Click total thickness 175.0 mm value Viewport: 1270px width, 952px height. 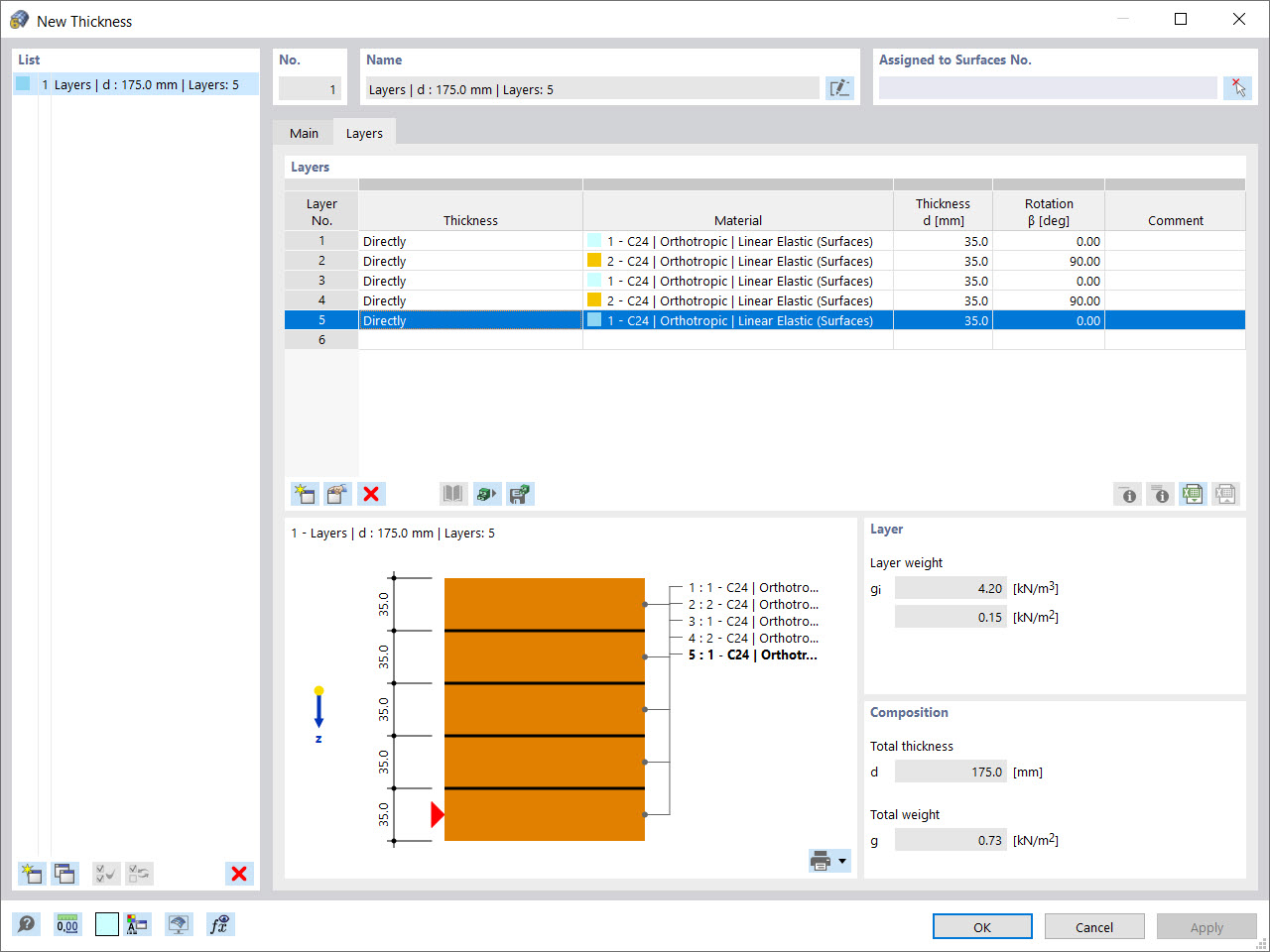(x=951, y=772)
